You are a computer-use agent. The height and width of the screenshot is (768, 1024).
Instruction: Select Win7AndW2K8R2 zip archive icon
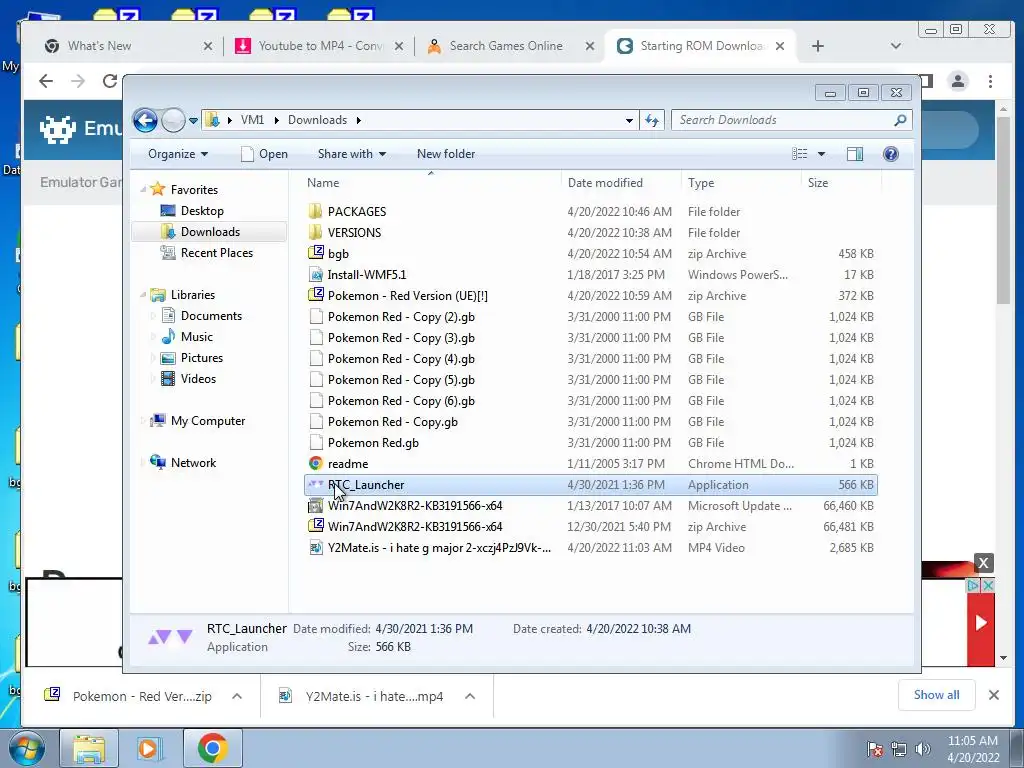coord(315,526)
